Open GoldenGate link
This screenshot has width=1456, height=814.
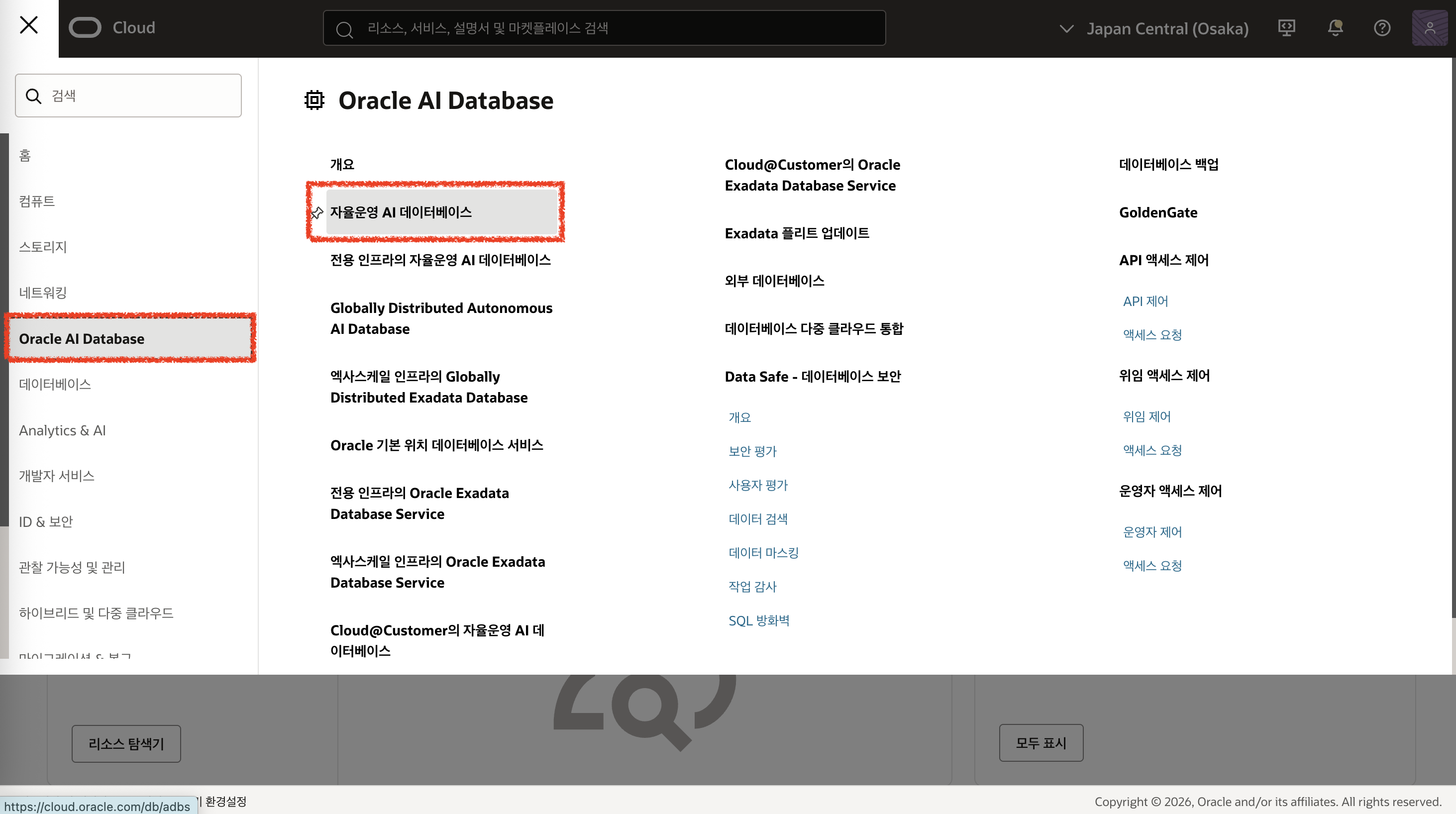pos(1158,212)
